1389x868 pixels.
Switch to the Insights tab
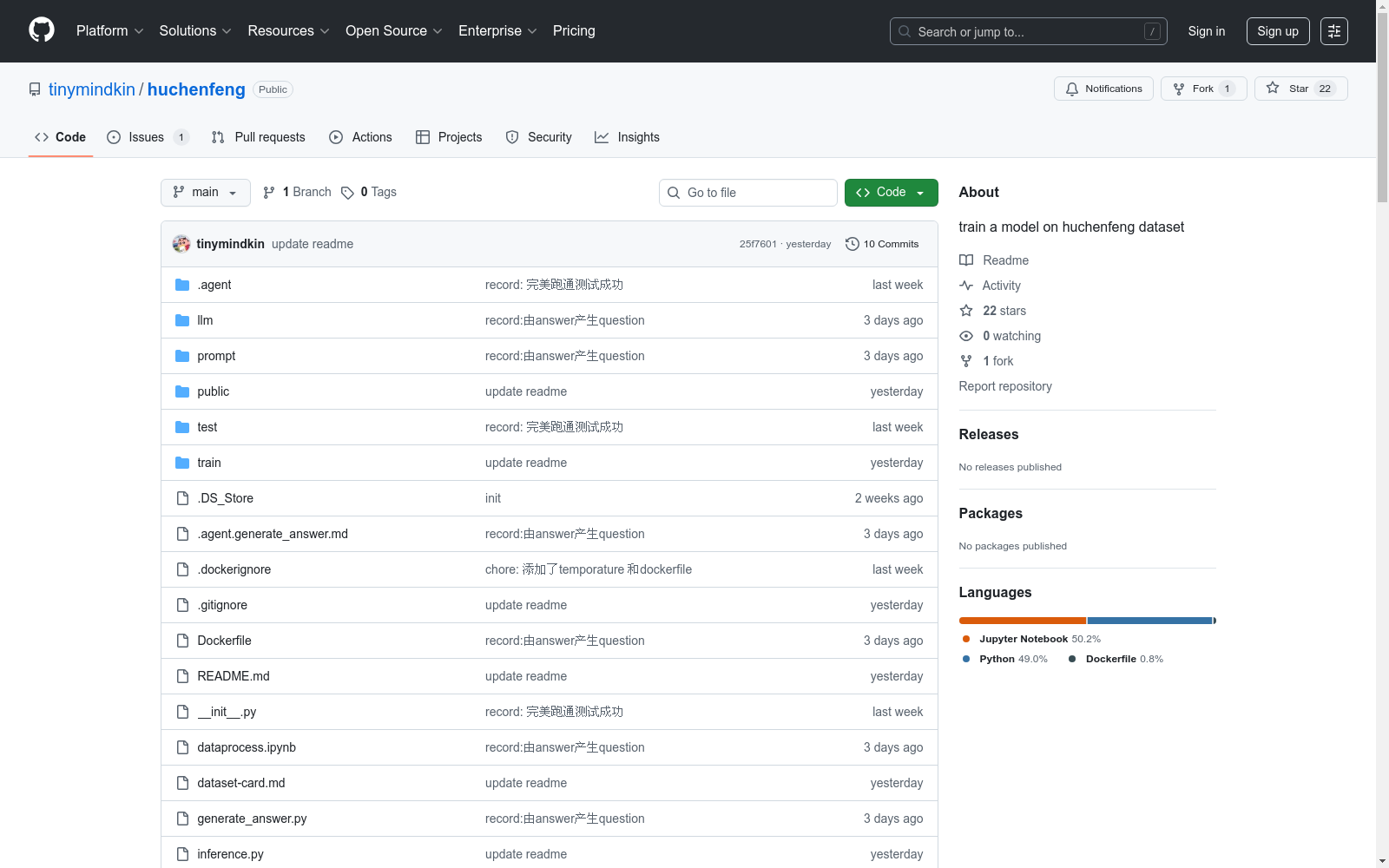(627, 137)
